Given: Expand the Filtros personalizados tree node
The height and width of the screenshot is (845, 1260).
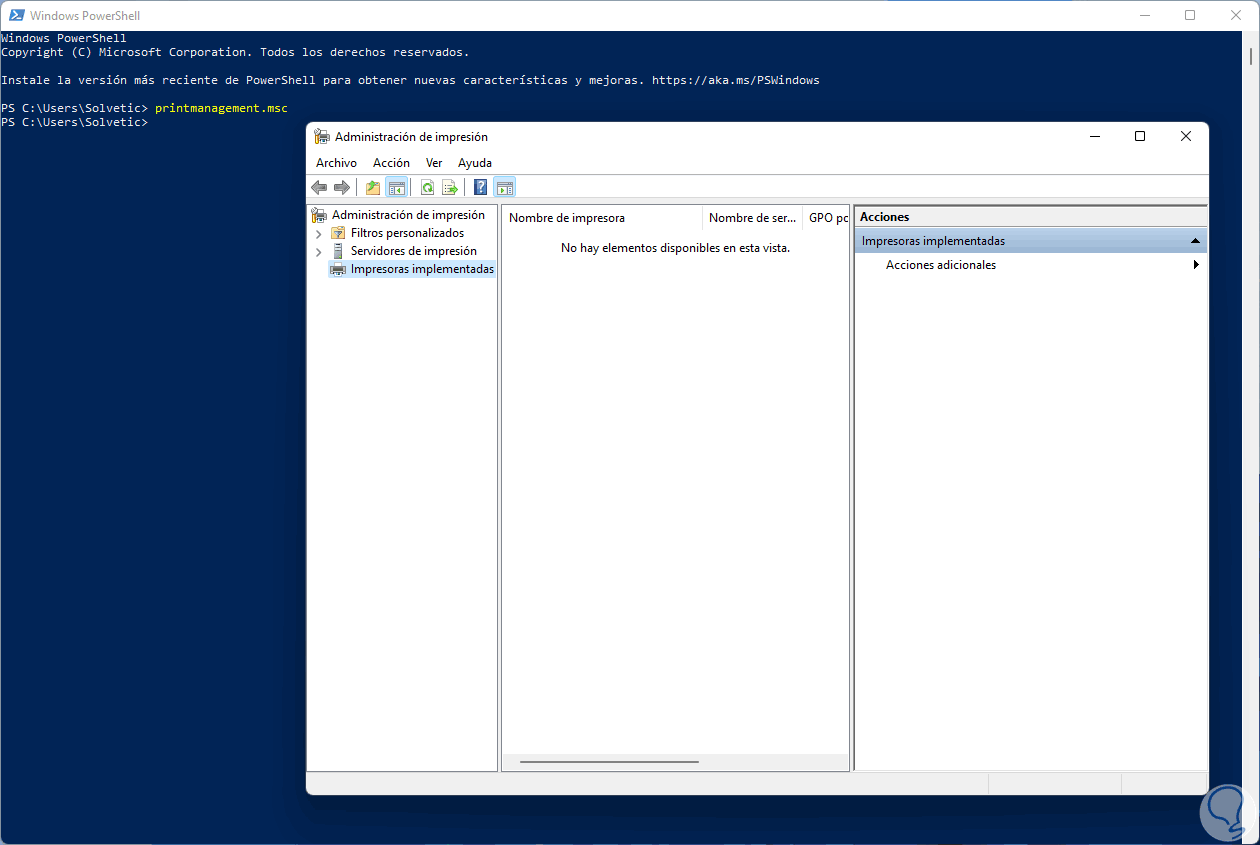Looking at the screenshot, I should coord(319,233).
